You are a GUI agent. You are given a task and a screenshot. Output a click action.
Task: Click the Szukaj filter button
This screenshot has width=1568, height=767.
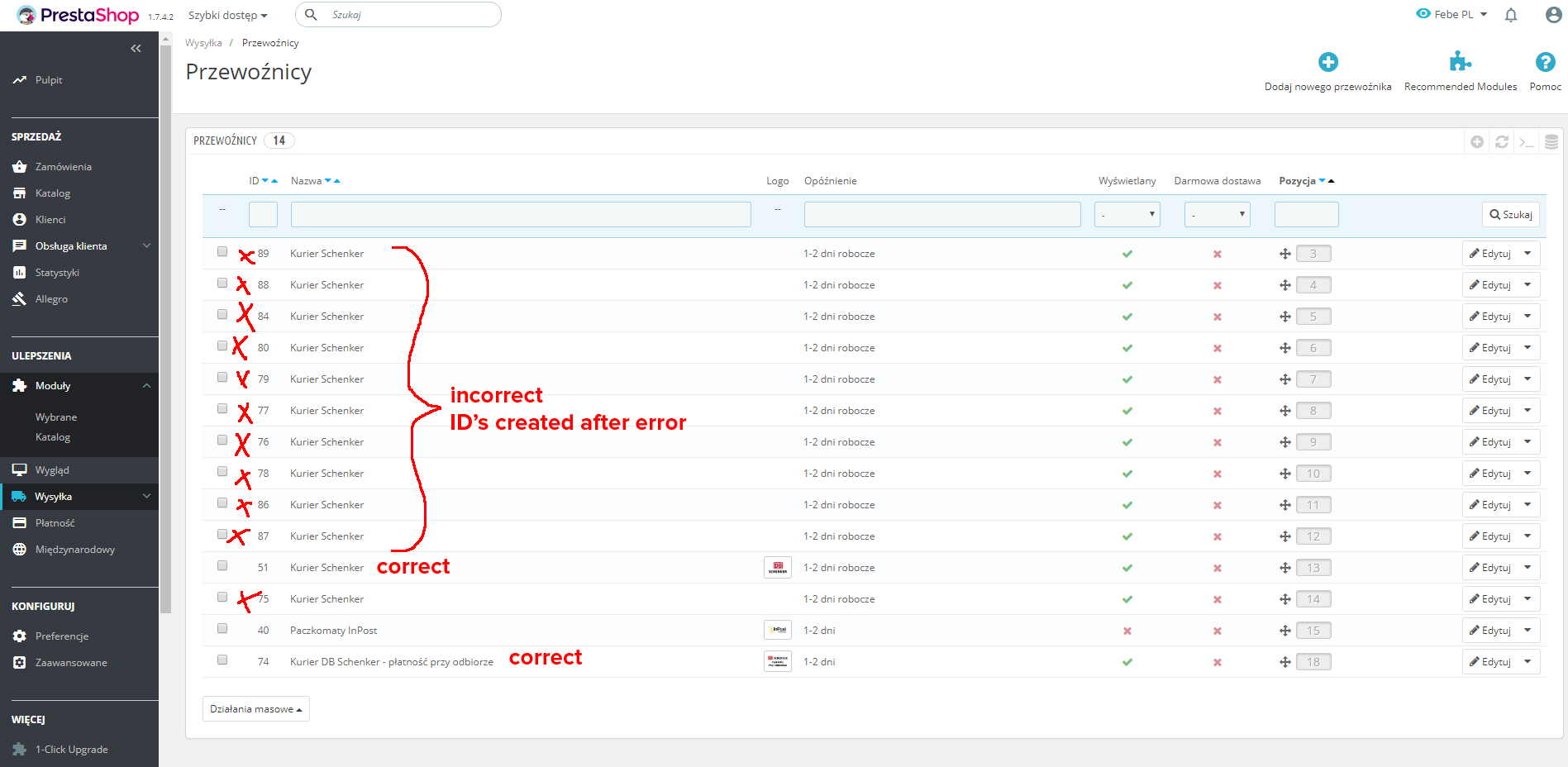tap(1511, 215)
